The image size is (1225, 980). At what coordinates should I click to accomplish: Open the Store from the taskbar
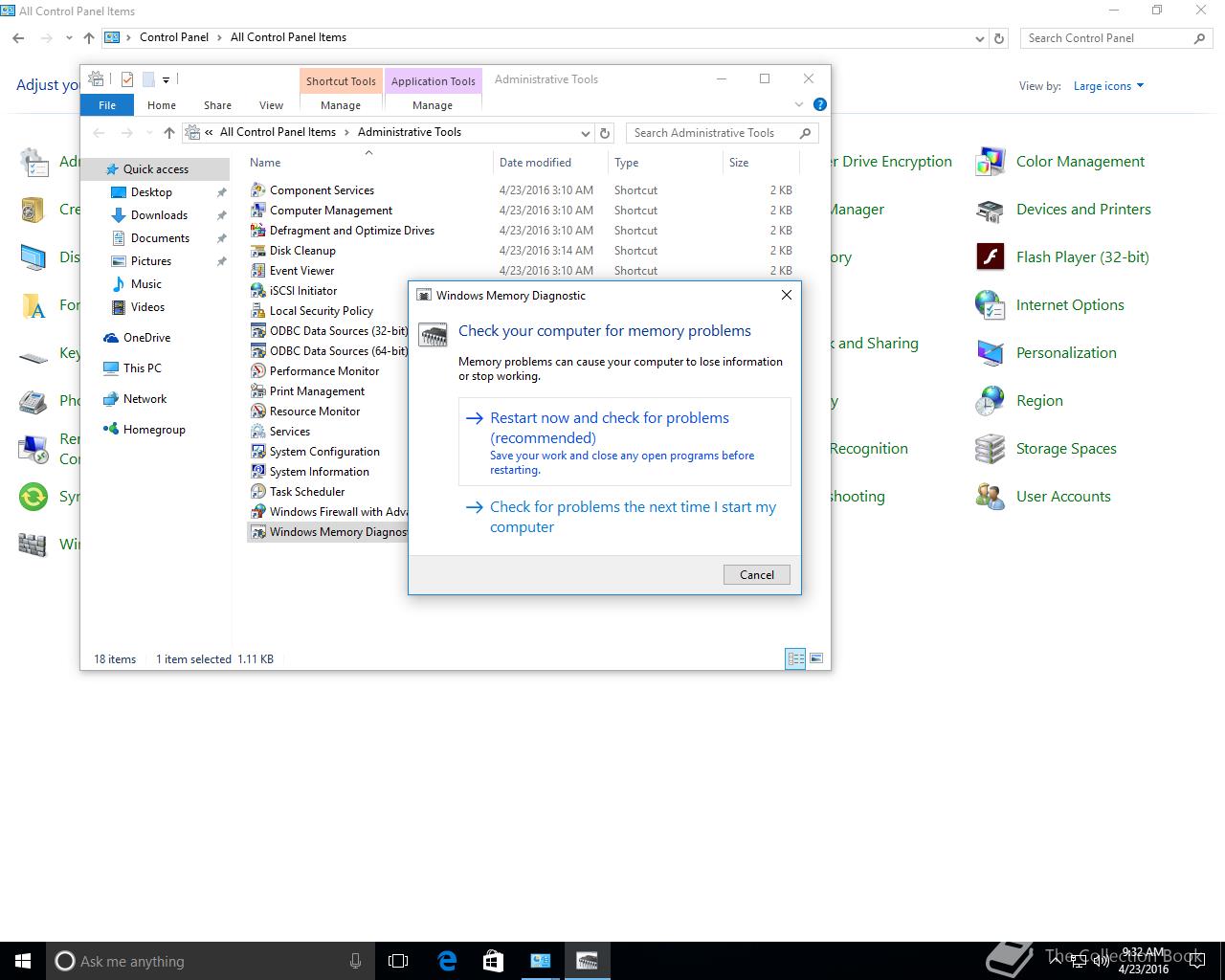point(493,961)
